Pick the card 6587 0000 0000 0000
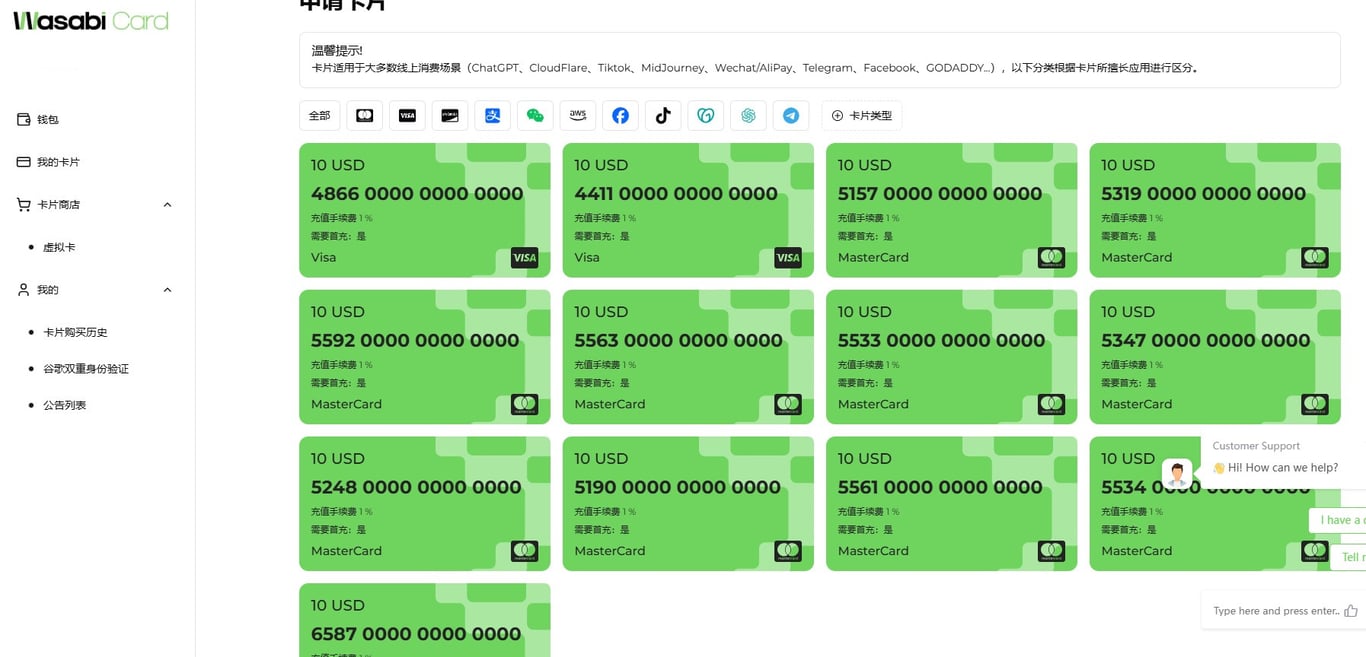Screen dimensions: 1366x657 tap(425, 620)
